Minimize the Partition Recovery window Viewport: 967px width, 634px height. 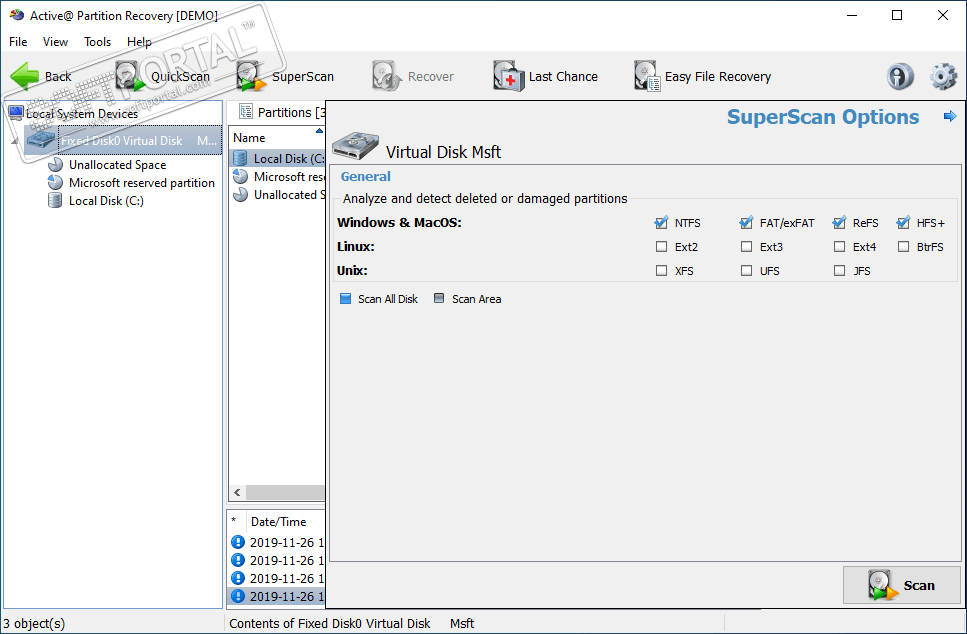click(x=852, y=15)
